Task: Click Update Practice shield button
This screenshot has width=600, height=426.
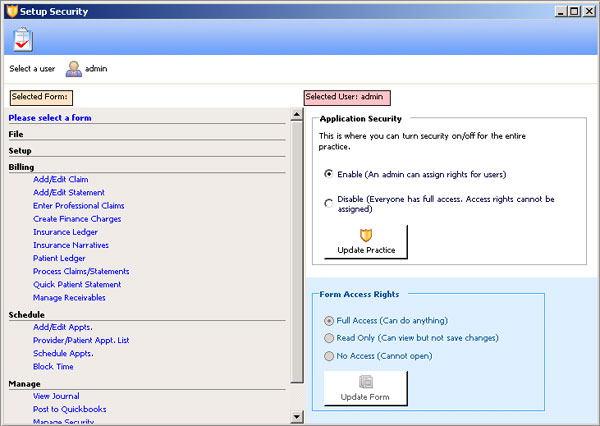Action: click(366, 241)
